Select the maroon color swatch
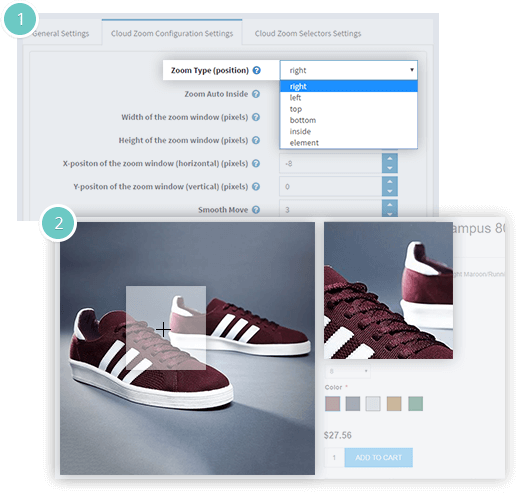Screen dimensions: 519x493 click(332, 404)
